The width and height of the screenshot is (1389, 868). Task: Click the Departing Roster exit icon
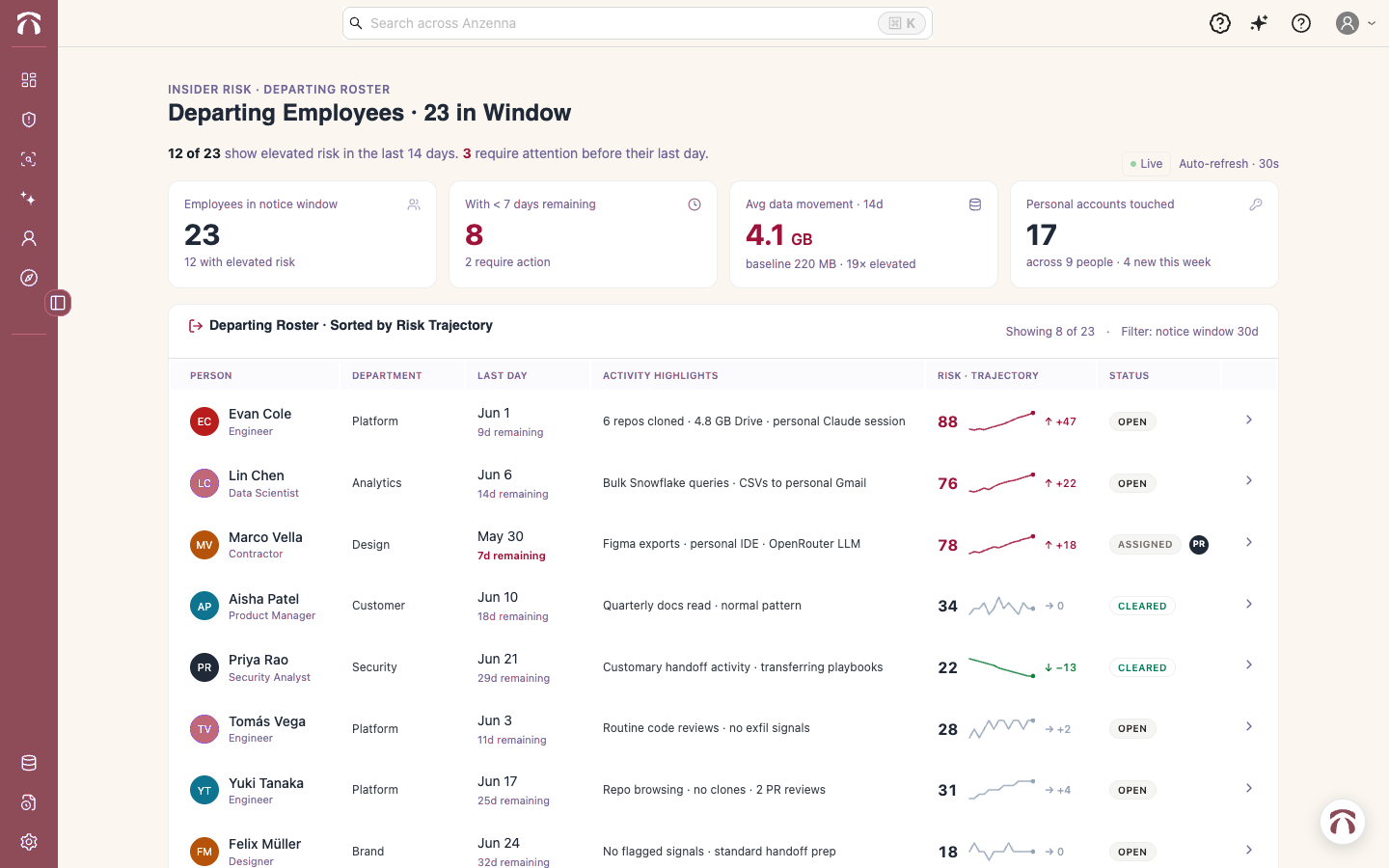pos(196,326)
